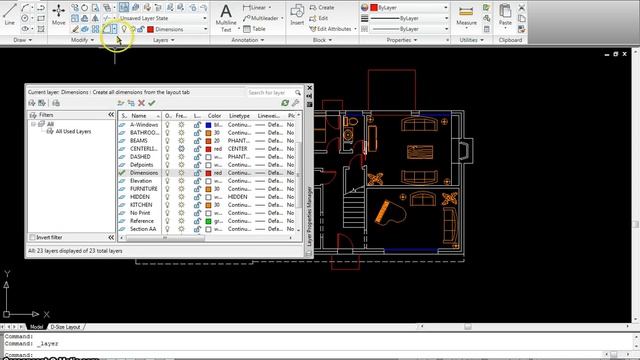Freeze the FURNITURE layer via sun icon
Screen dimensions: 640x360
(181, 189)
